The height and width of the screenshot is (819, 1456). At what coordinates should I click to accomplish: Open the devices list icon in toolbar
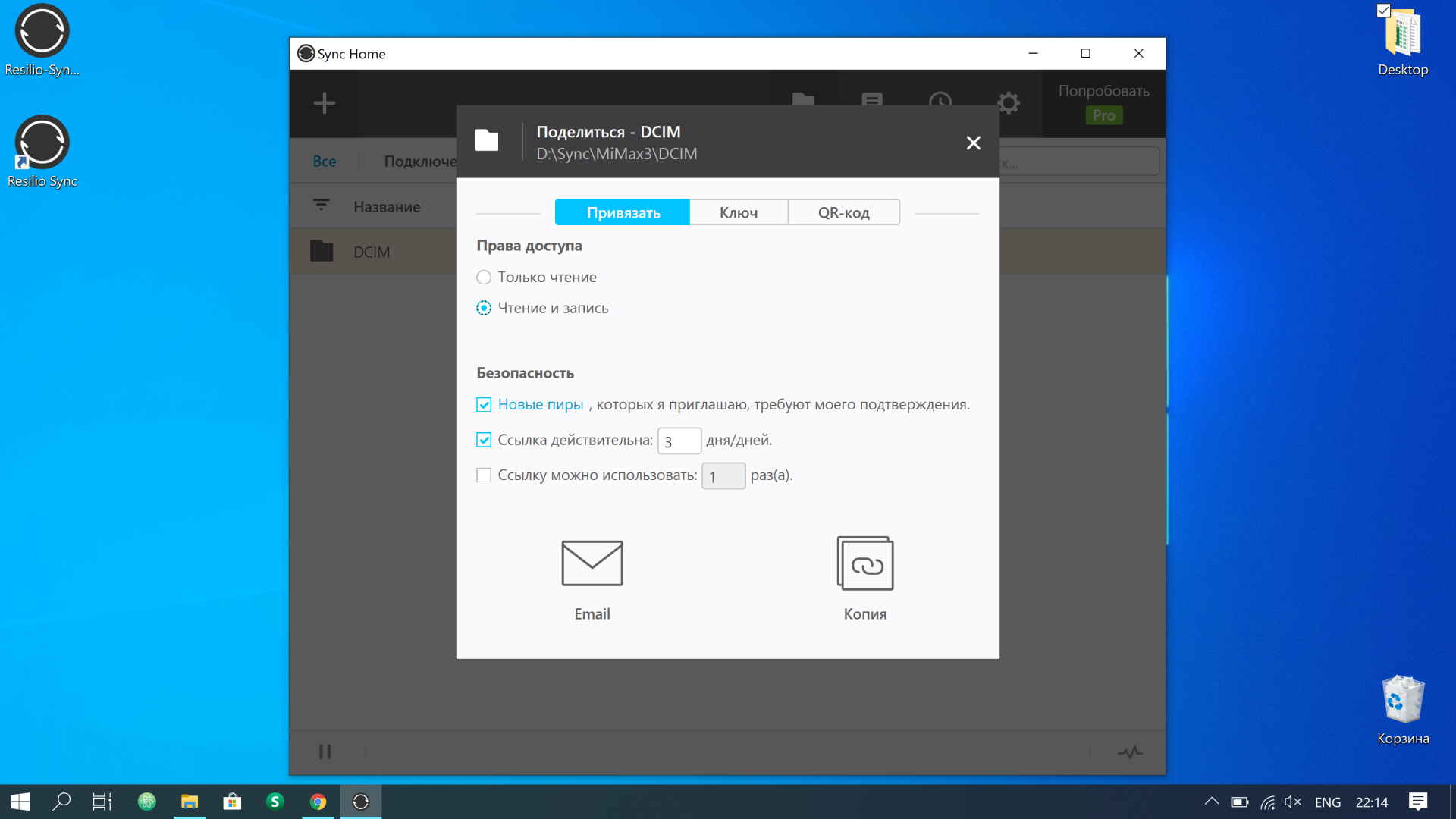(872, 99)
